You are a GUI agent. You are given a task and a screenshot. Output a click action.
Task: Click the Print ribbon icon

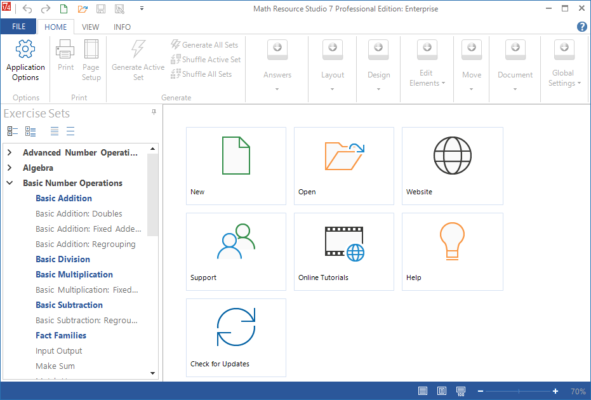(65, 49)
